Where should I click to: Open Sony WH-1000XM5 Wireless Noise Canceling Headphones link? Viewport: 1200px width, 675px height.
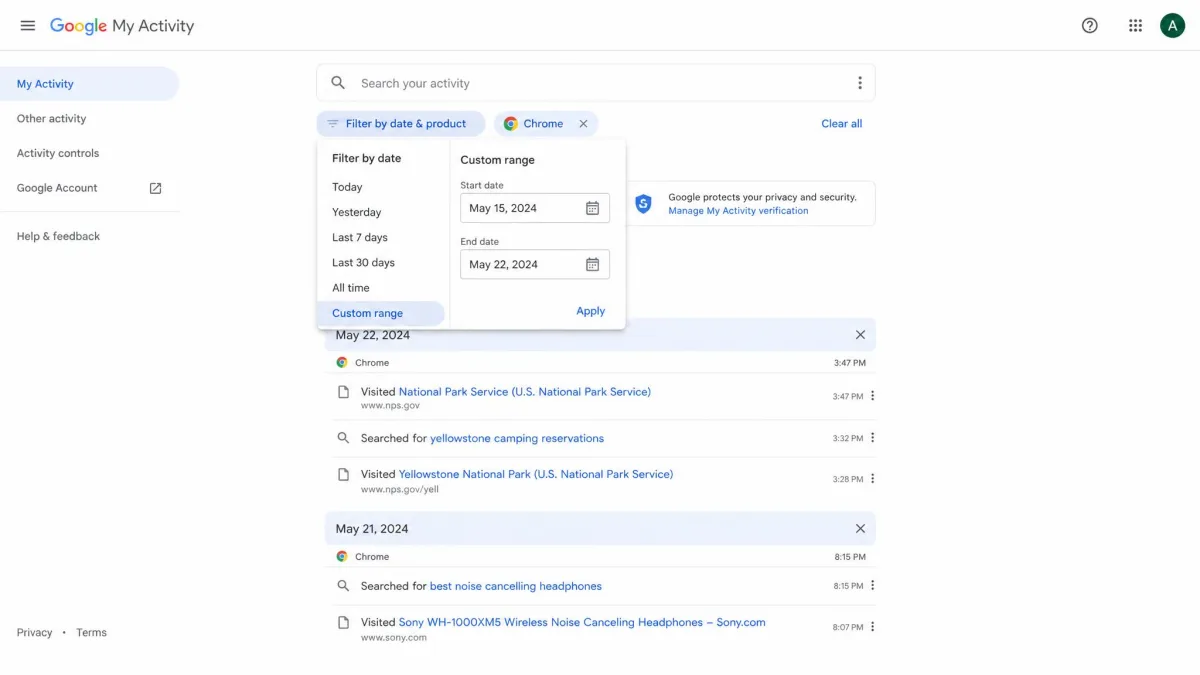[582, 622]
